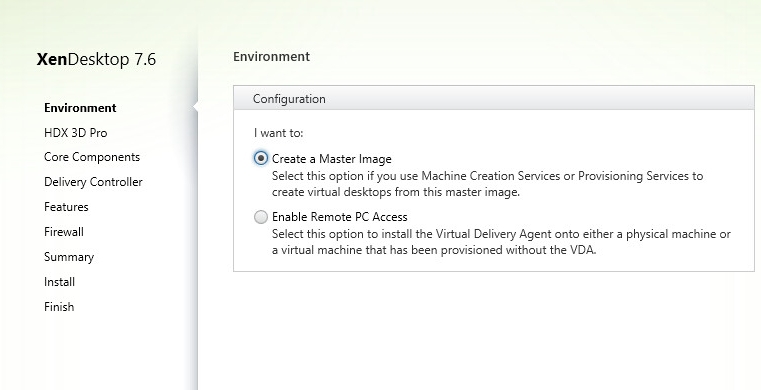Jump to the Delivery Controller step
Image resolution: width=761 pixels, height=390 pixels.
click(x=93, y=182)
